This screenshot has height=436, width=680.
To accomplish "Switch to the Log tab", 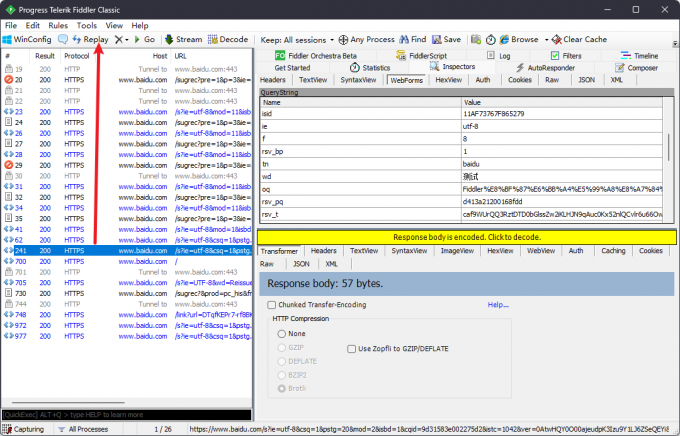I will click(499, 56).
